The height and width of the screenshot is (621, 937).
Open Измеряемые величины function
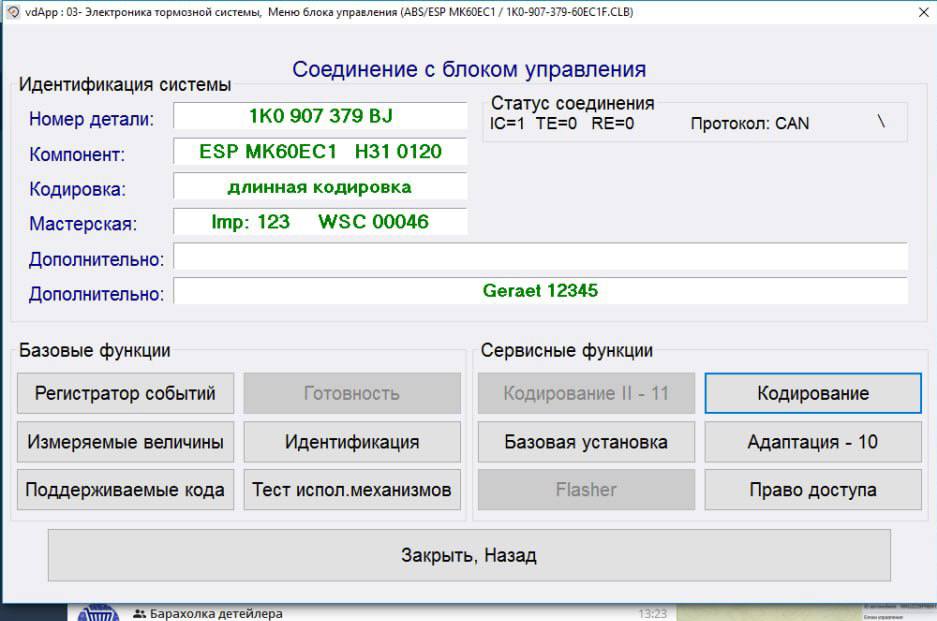pyautogui.click(x=125, y=442)
